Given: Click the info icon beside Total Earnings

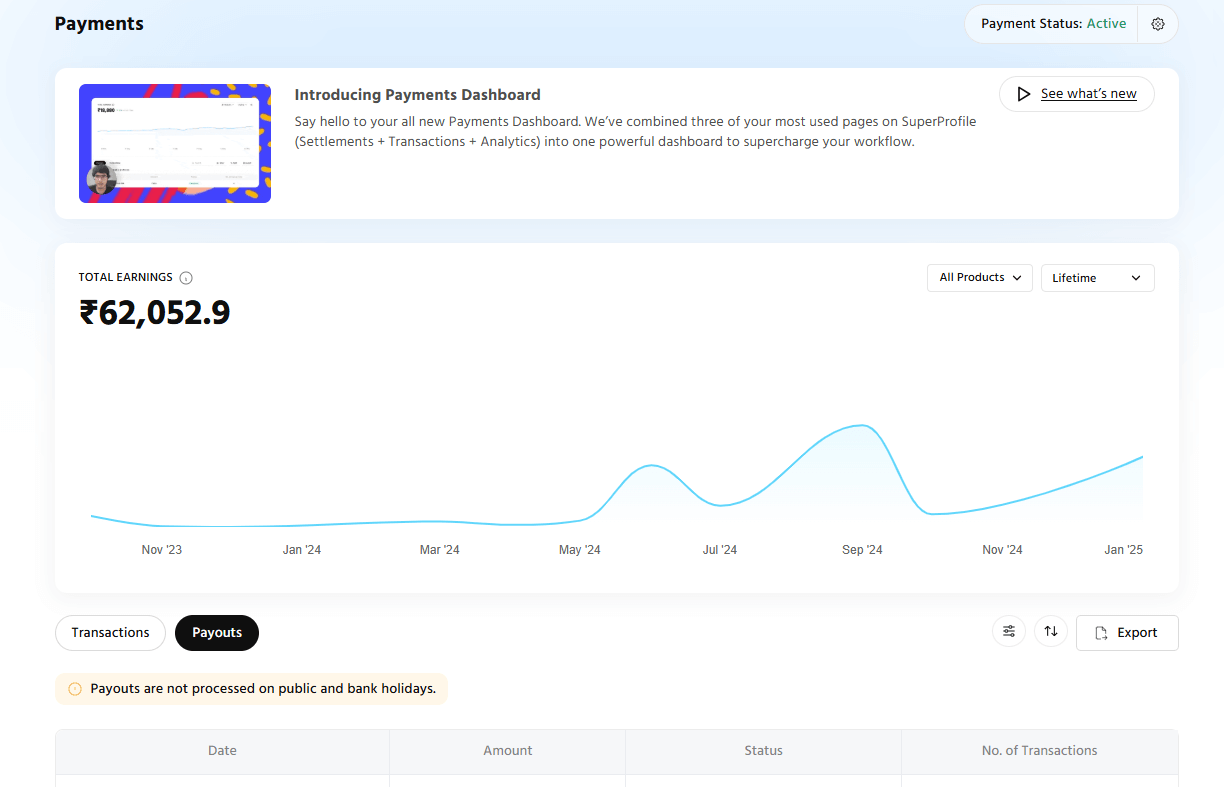Looking at the screenshot, I should [186, 278].
